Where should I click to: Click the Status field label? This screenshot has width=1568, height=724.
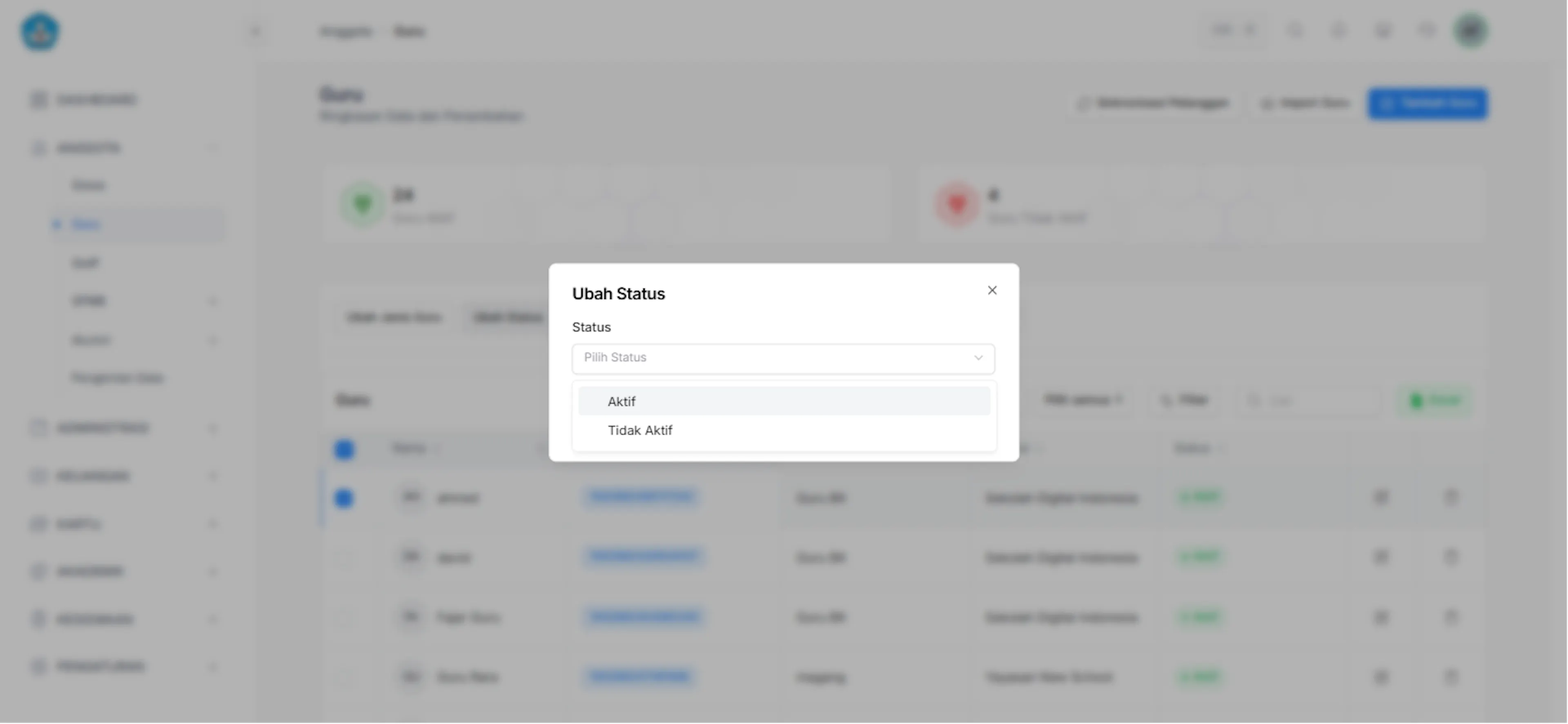coord(591,327)
